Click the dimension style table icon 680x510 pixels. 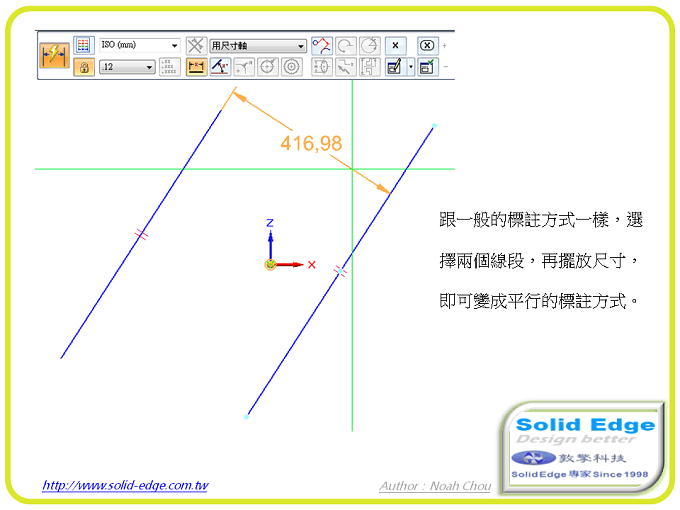(84, 45)
